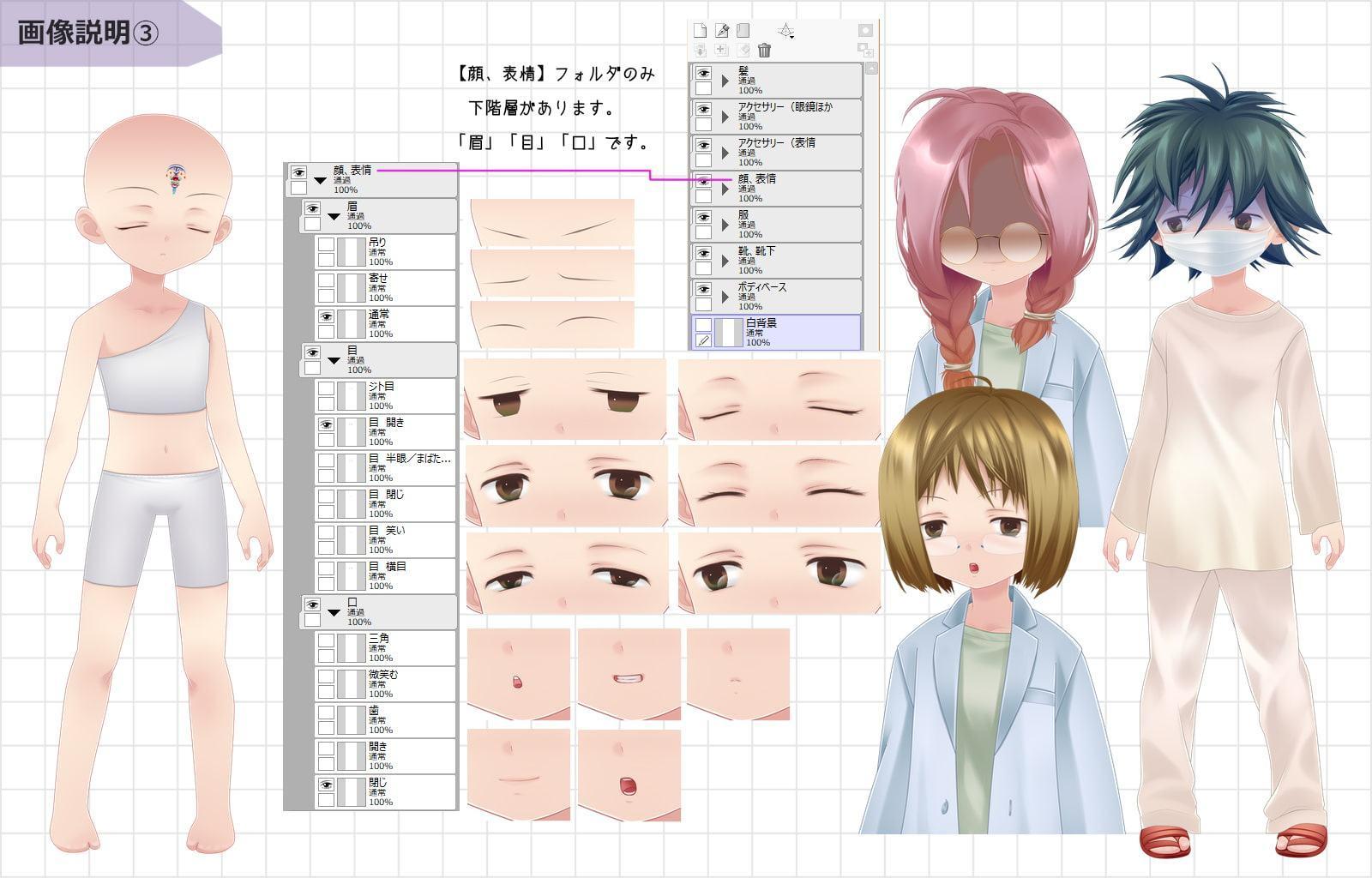
Task: Click the transfer-down arrow icon in the panel
Action: [701, 49]
